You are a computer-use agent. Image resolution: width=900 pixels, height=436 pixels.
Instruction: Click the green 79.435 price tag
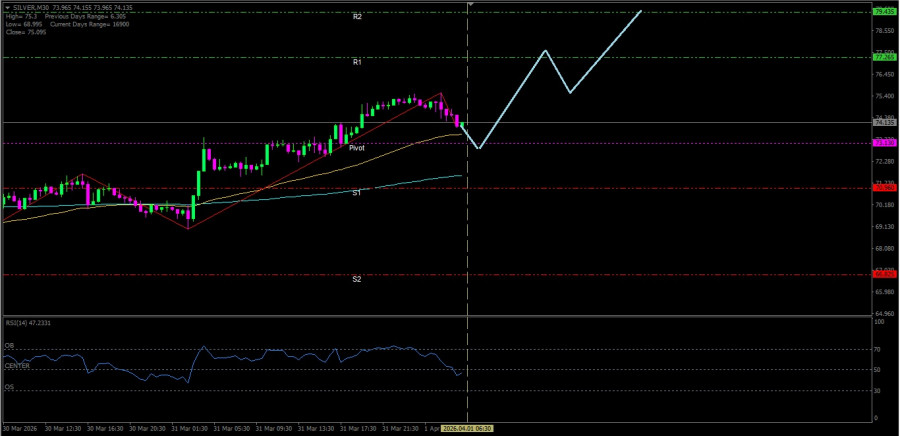(x=883, y=12)
